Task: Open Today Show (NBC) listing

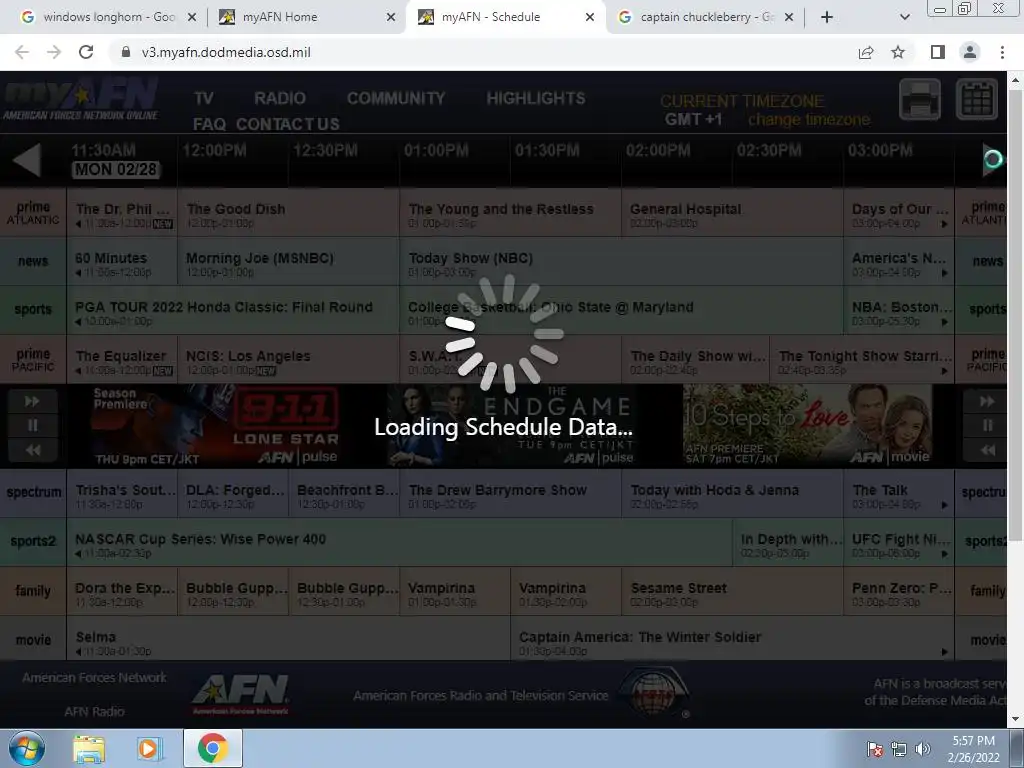Action: tap(621, 261)
